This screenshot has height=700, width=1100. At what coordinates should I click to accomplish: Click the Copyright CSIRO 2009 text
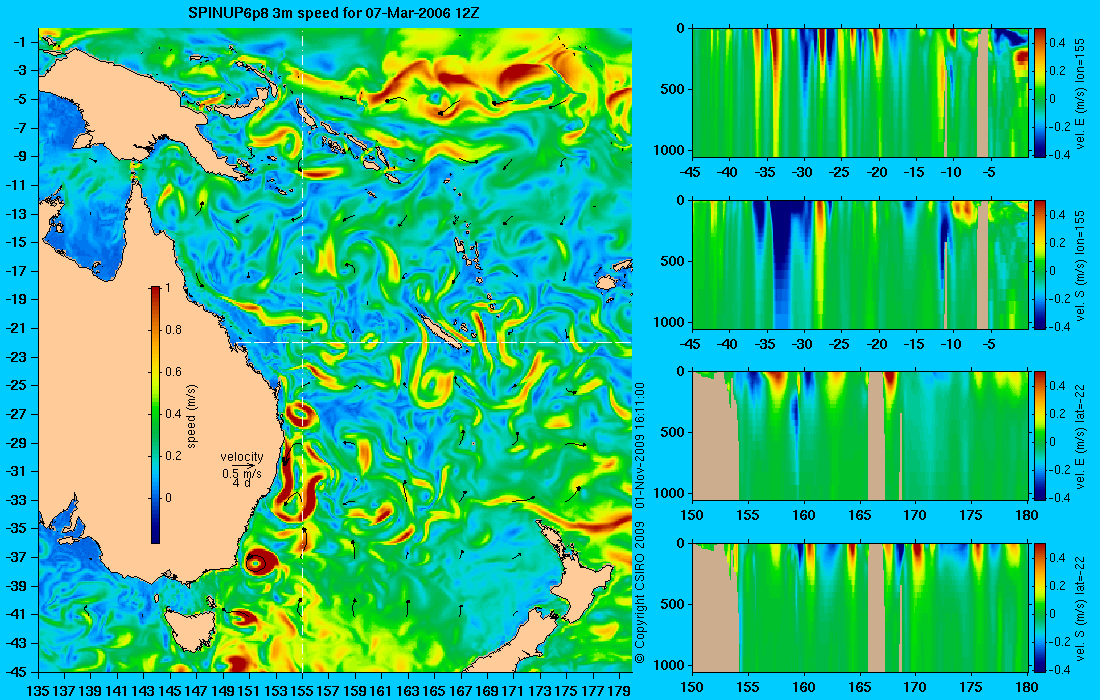(x=639, y=593)
